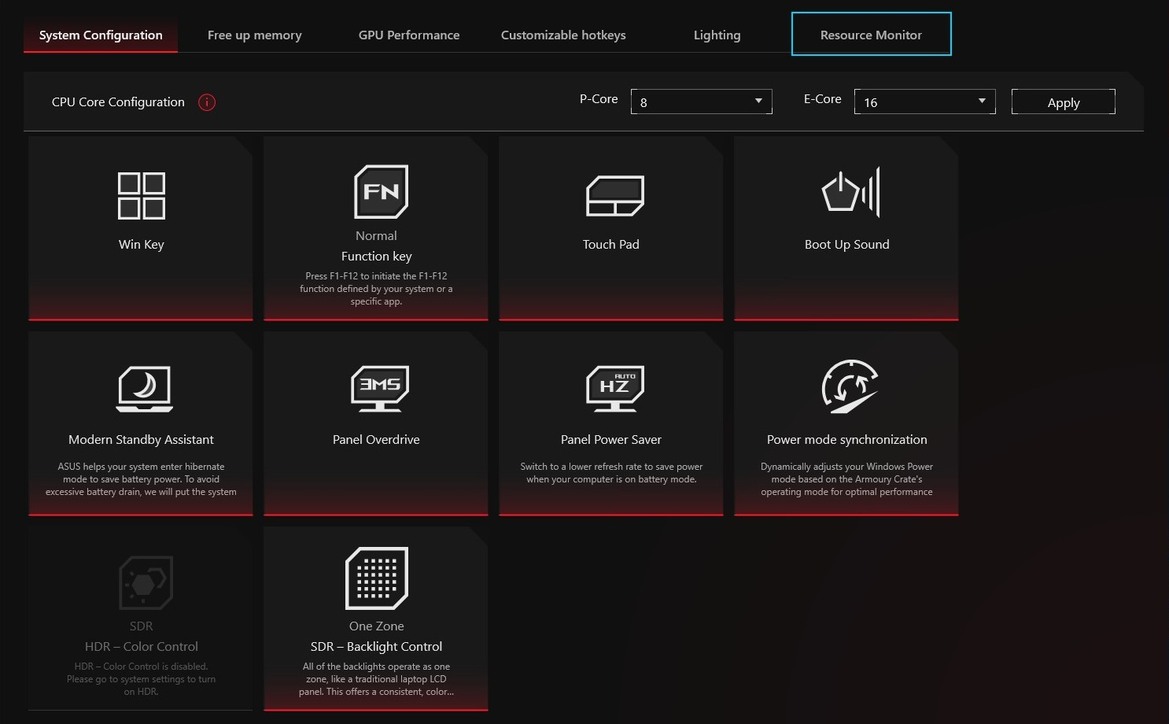Click the HDR – Color Control title
The width and height of the screenshot is (1169, 724).
tap(141, 646)
